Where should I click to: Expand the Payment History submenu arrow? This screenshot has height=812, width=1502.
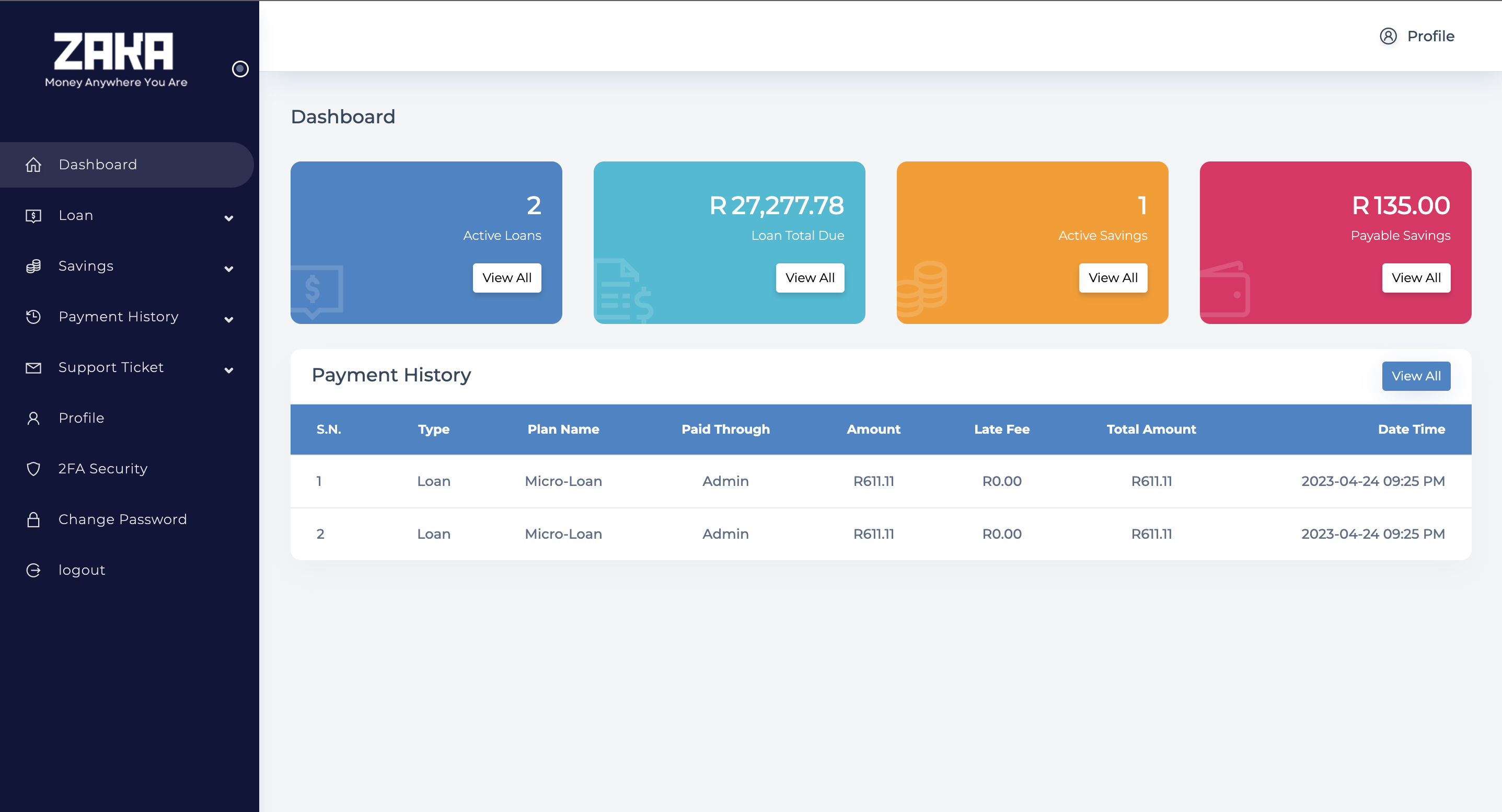(x=229, y=319)
